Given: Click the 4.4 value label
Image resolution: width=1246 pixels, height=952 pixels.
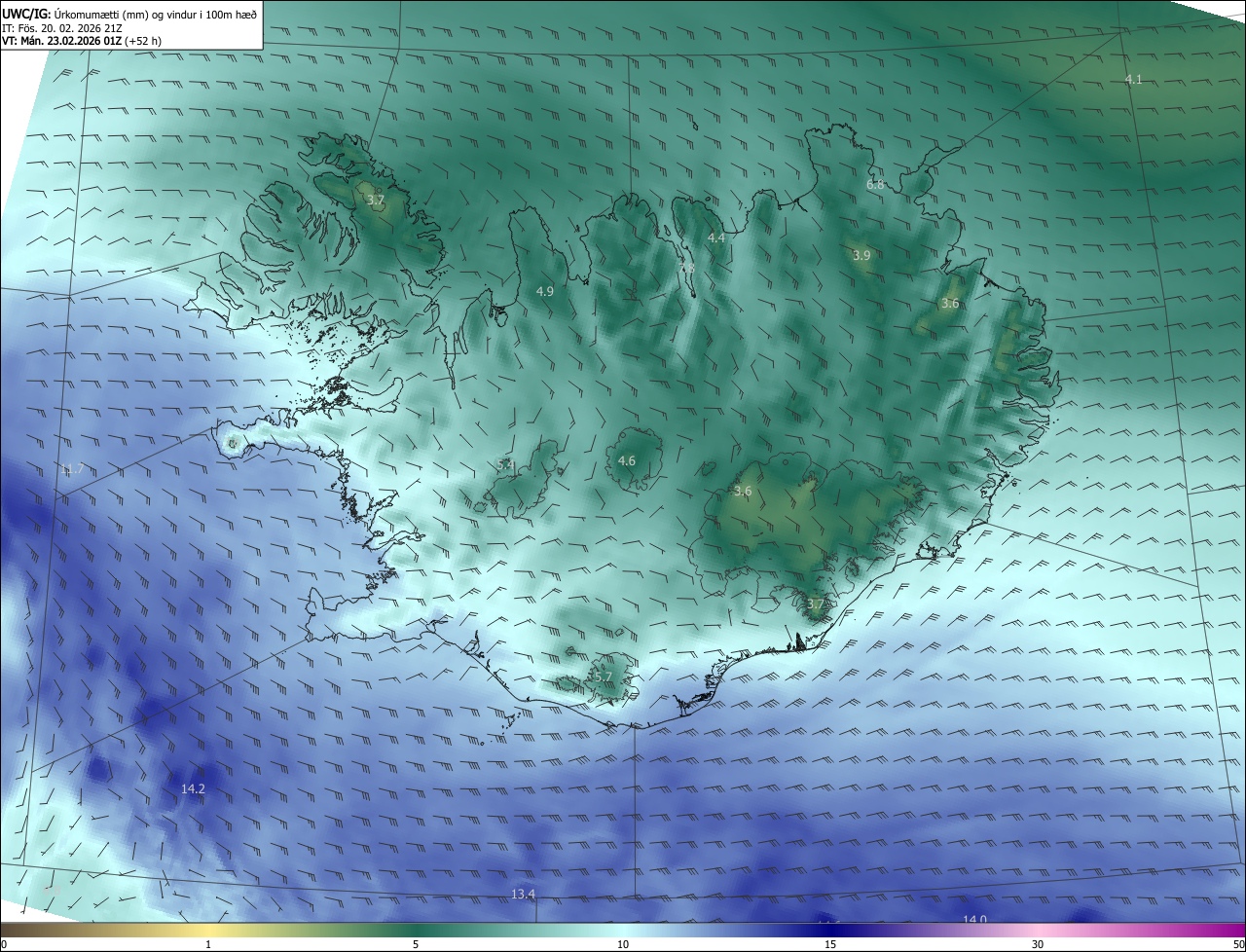Looking at the screenshot, I should (x=716, y=238).
